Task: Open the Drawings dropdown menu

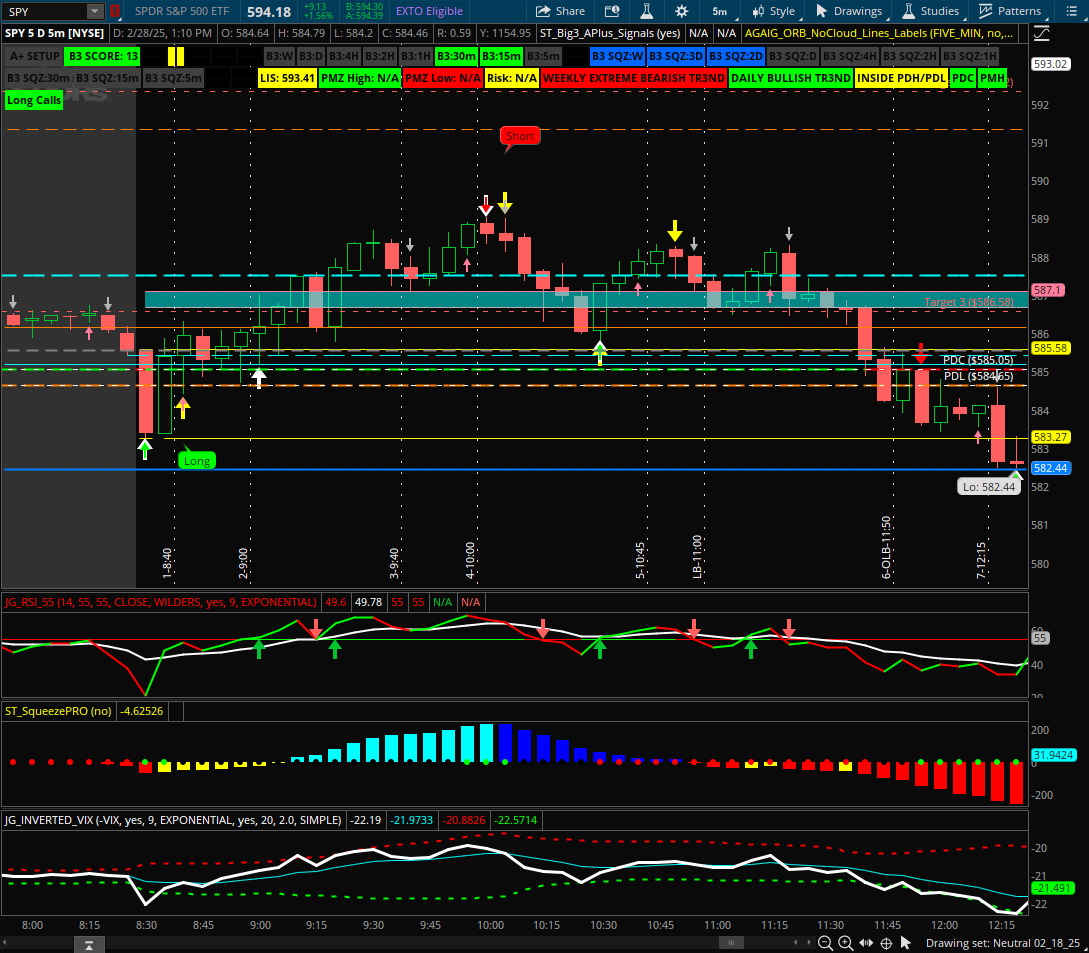Action: click(x=850, y=11)
